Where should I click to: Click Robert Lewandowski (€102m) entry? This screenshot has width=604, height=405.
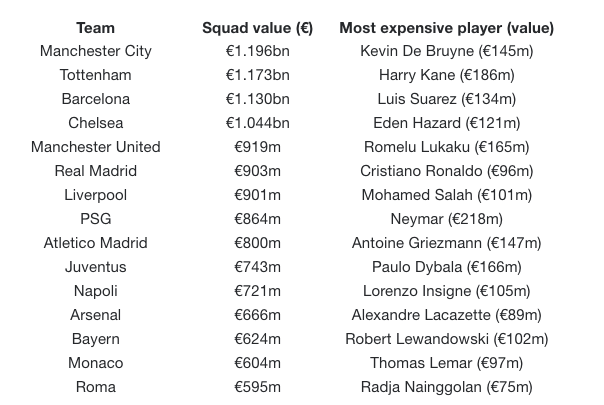(446, 339)
